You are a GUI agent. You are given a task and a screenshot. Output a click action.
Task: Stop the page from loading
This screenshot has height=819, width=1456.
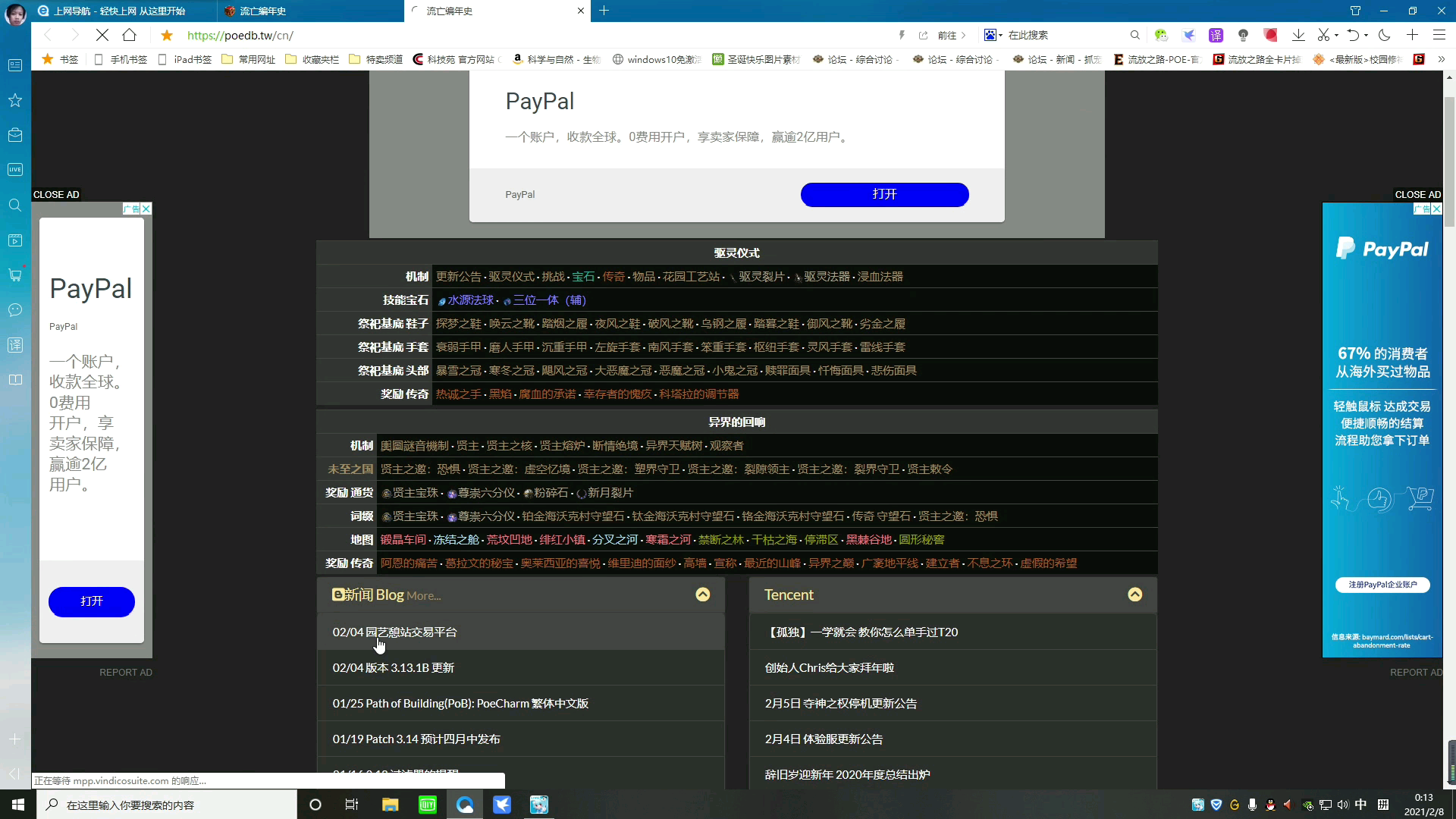(x=102, y=35)
